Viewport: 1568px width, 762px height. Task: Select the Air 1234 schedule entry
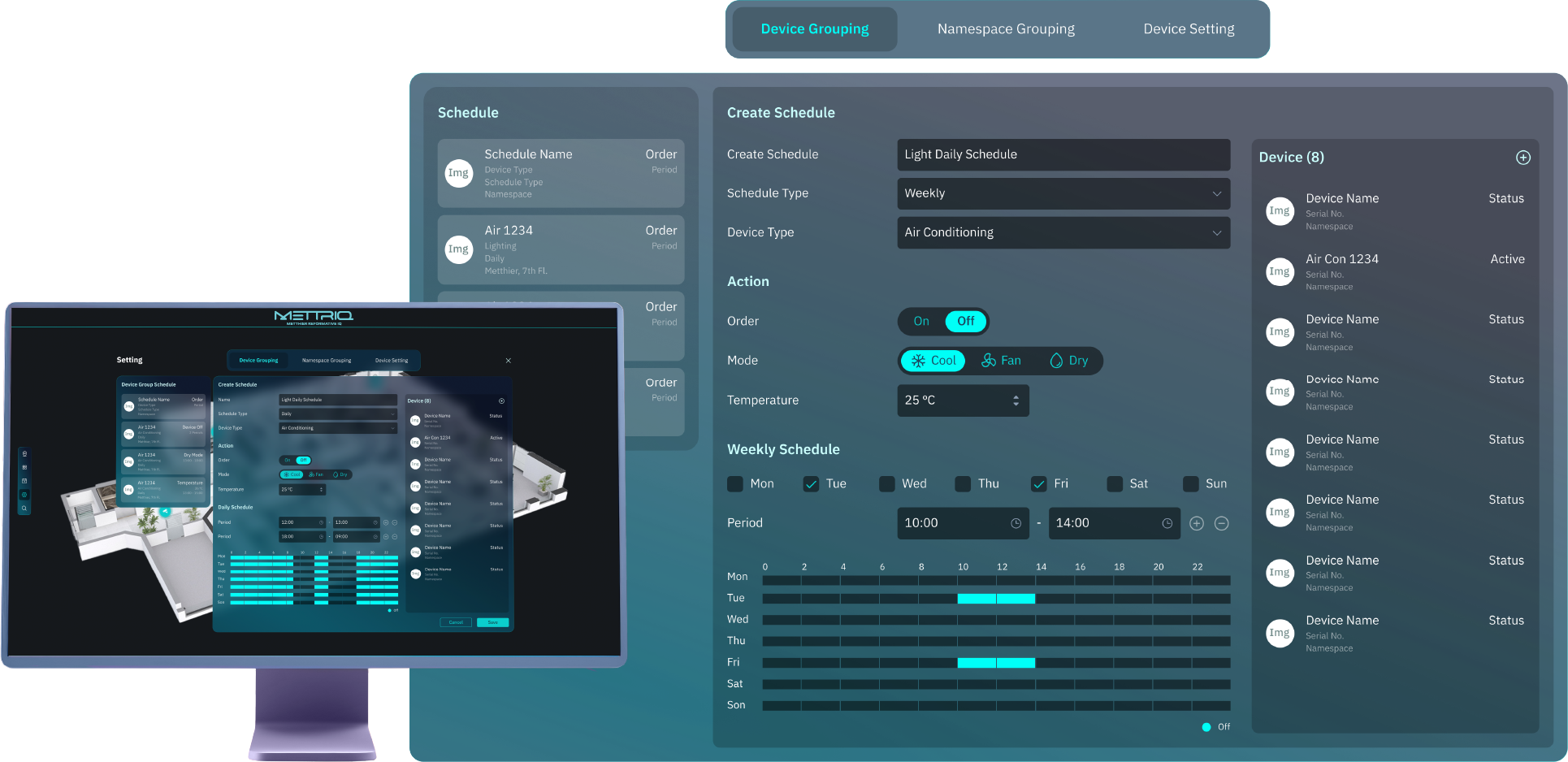(x=561, y=250)
